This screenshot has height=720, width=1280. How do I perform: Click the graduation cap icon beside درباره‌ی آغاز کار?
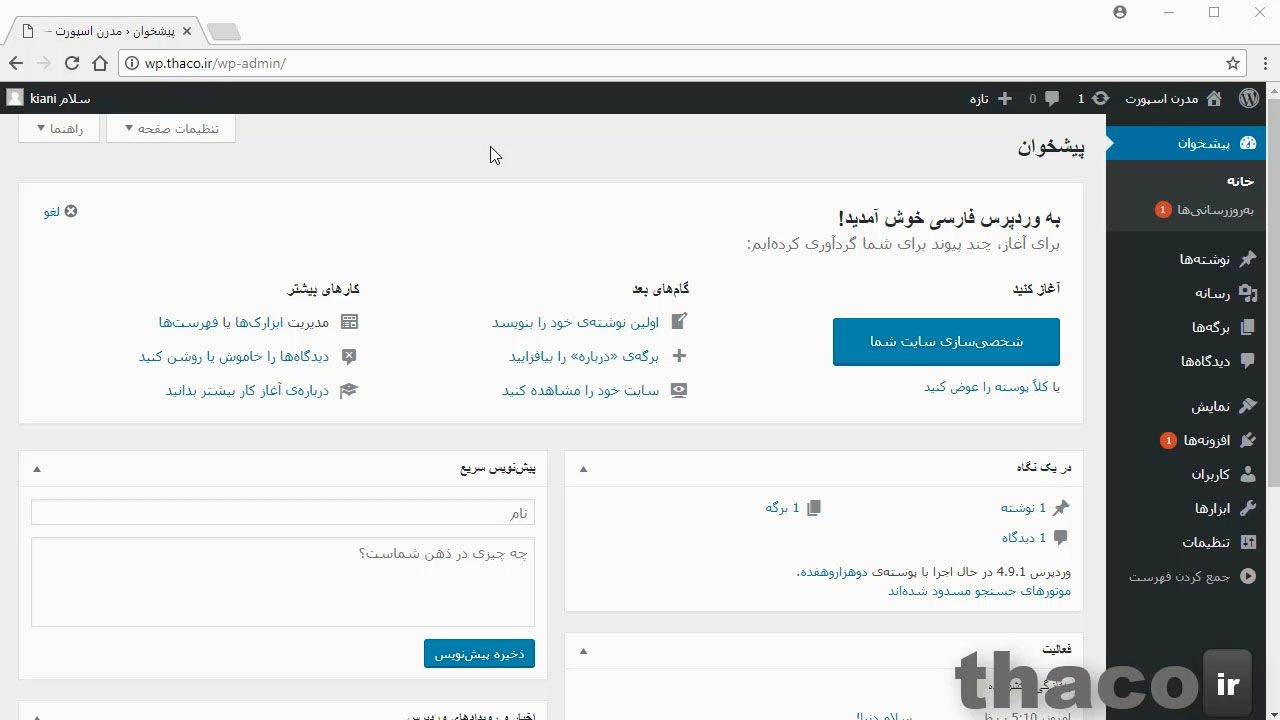(349, 390)
